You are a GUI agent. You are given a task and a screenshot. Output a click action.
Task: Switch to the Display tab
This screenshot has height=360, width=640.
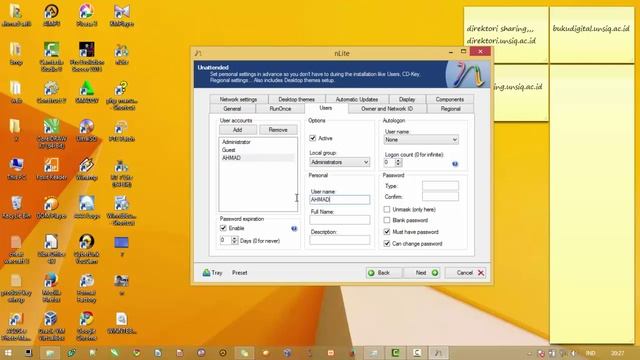click(x=407, y=99)
